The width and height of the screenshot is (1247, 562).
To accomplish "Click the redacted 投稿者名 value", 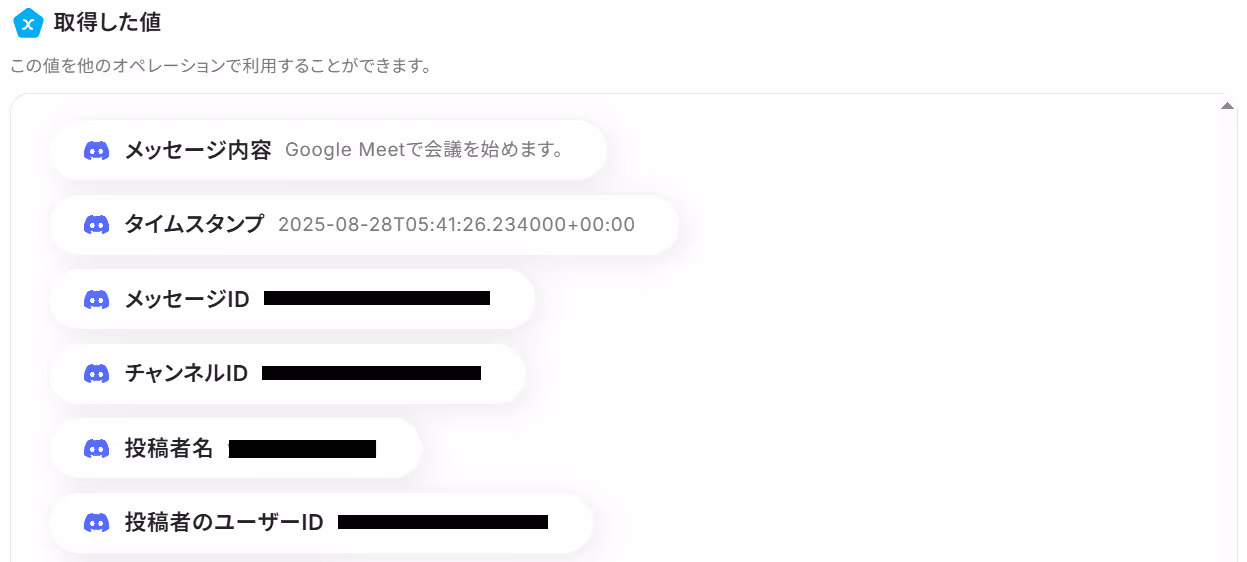I will click(x=302, y=449).
